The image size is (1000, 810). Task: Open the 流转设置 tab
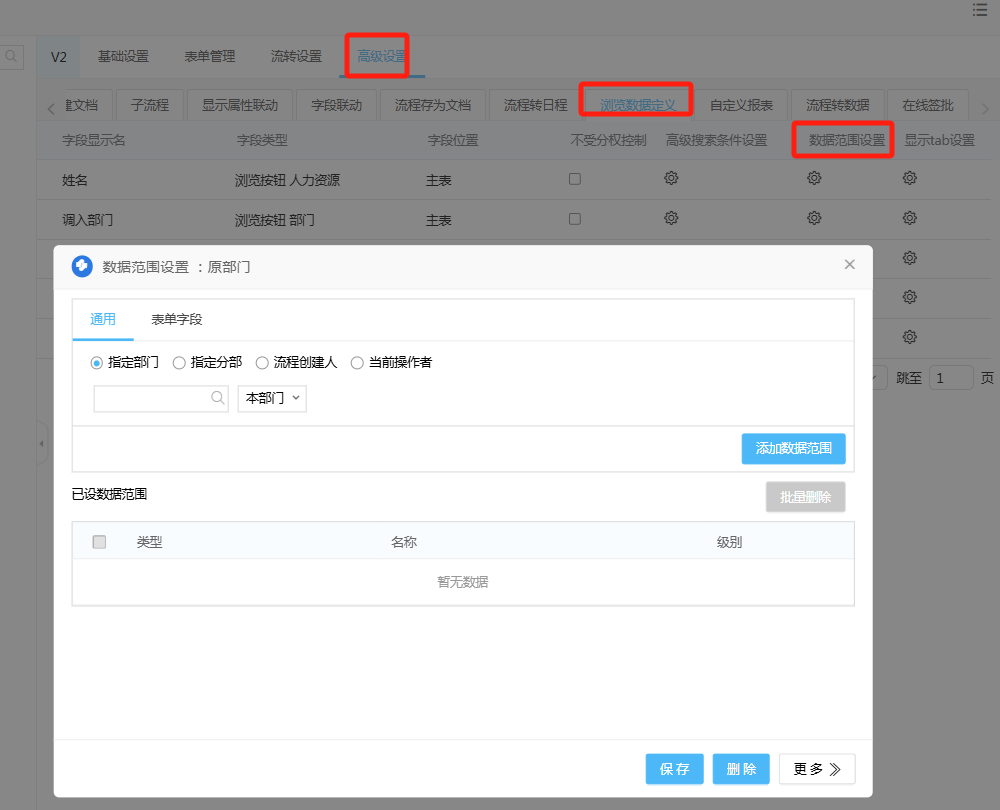coord(296,57)
